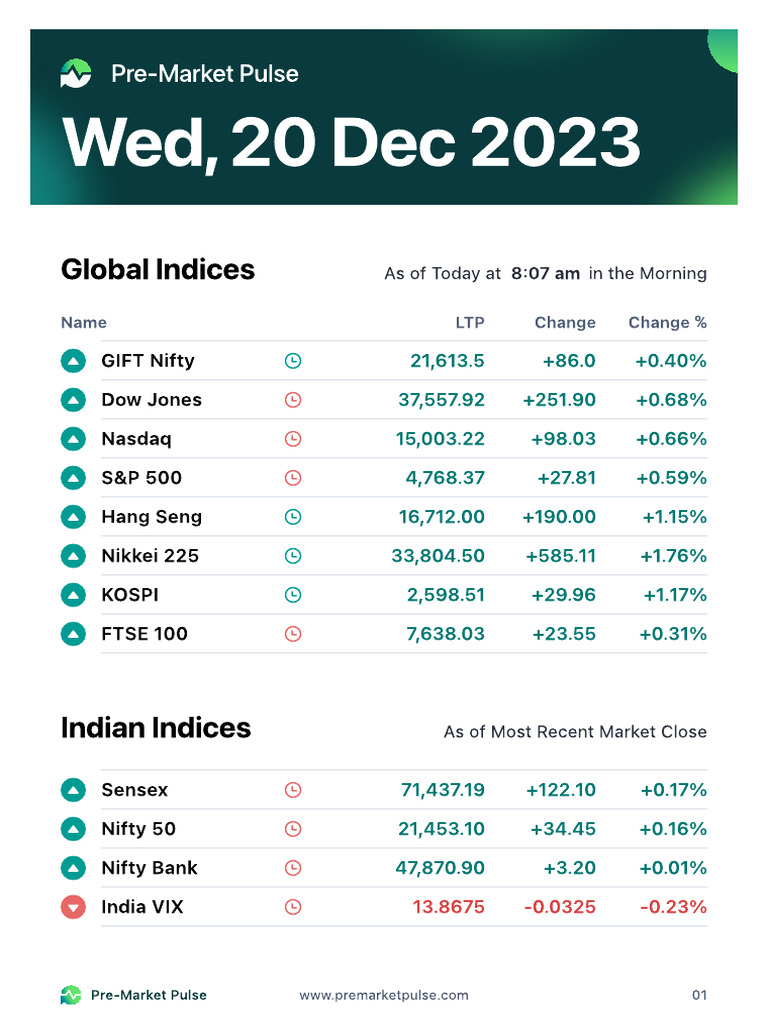Click the up arrow icon beside Nasdaq
The height and width of the screenshot is (1024, 768).
coord(73,439)
